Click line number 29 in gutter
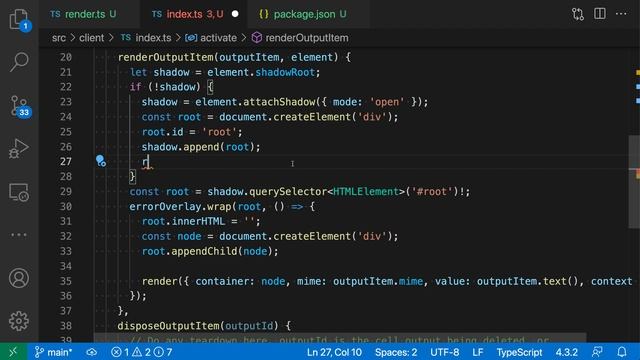The image size is (640, 360). click(x=66, y=191)
